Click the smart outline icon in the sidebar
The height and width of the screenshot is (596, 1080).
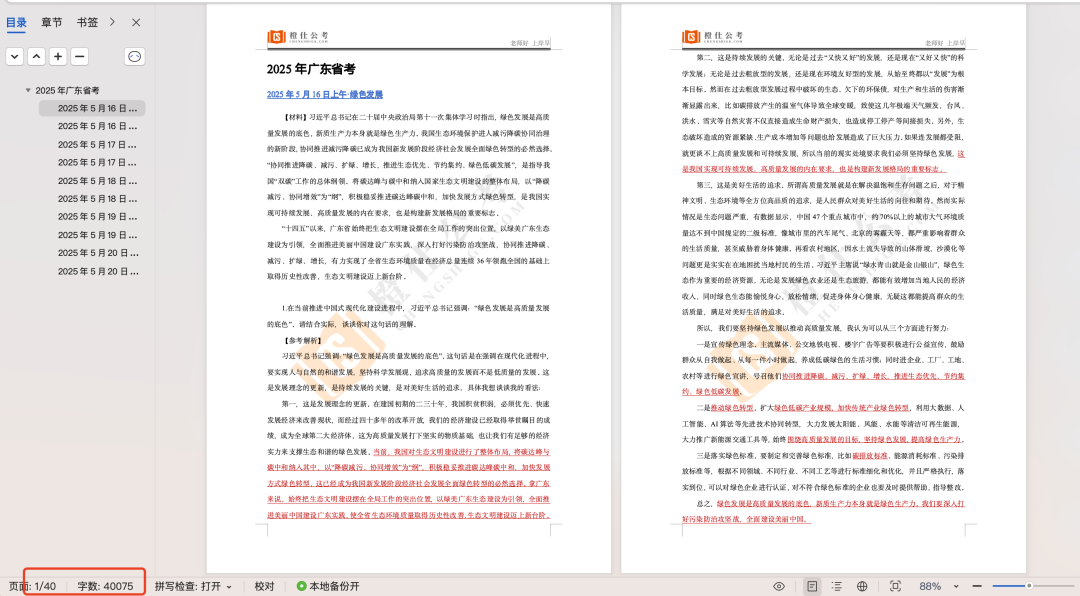(x=134, y=57)
